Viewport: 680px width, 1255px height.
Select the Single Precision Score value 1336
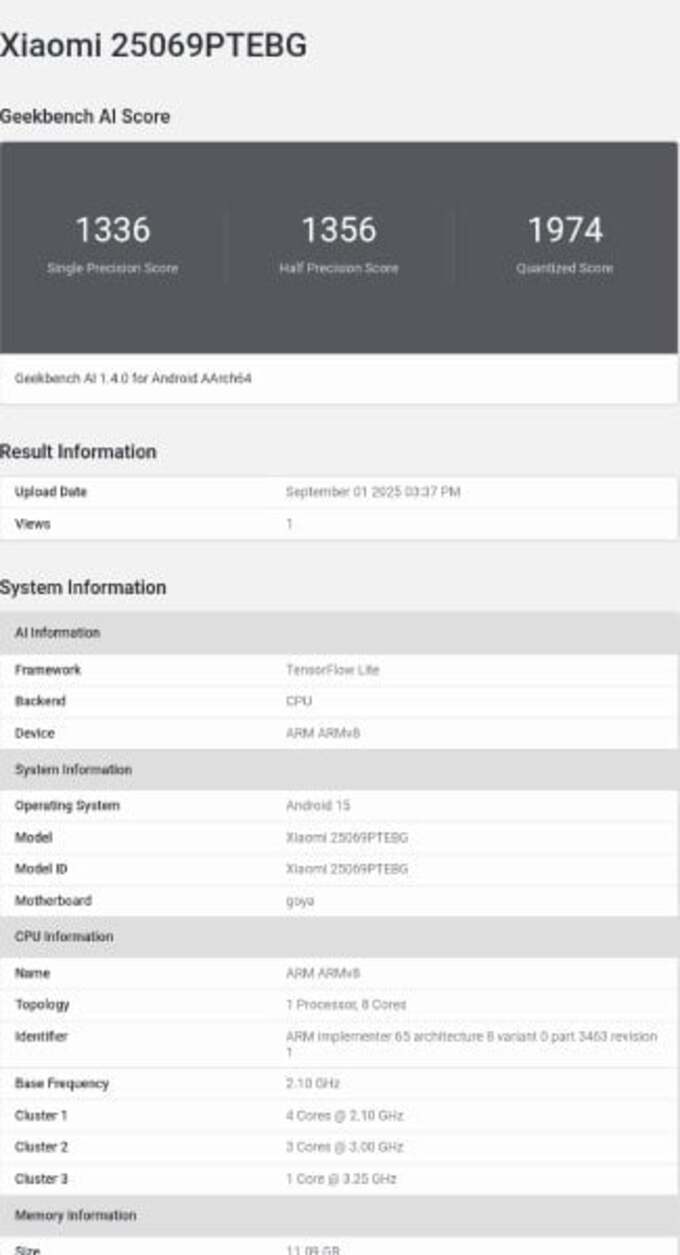tap(113, 230)
